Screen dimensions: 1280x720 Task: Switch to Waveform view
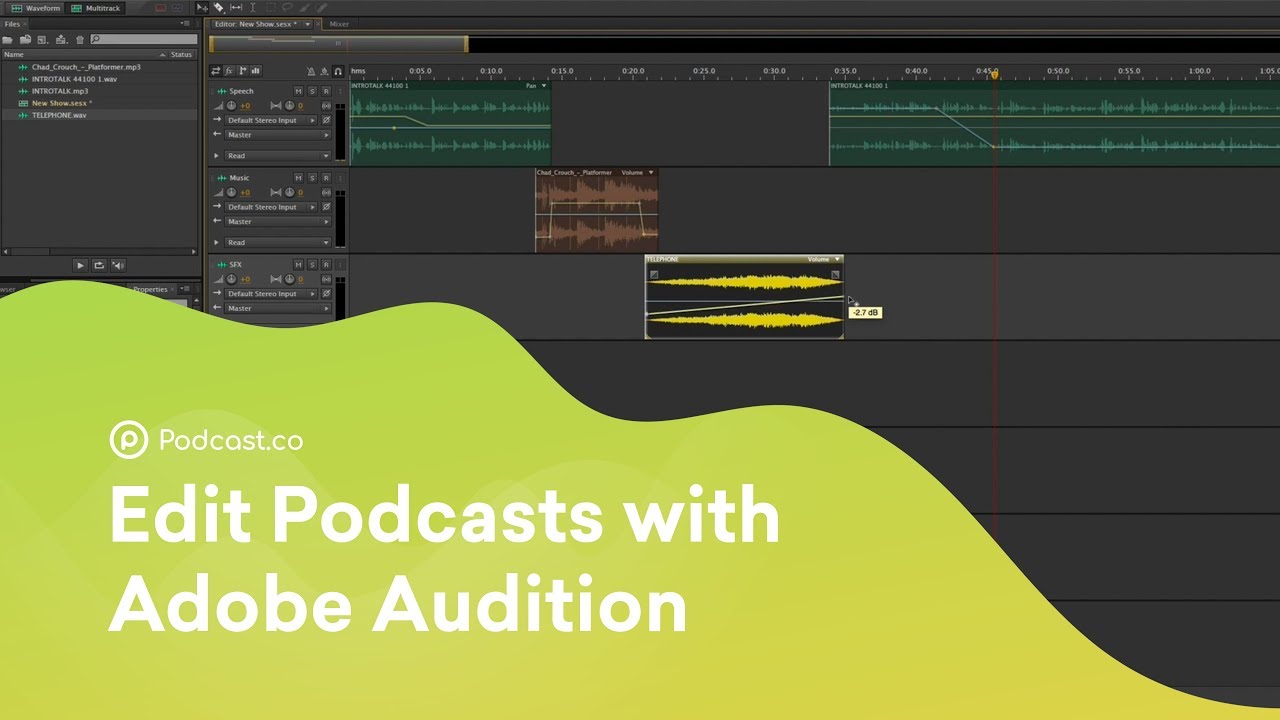pos(35,8)
